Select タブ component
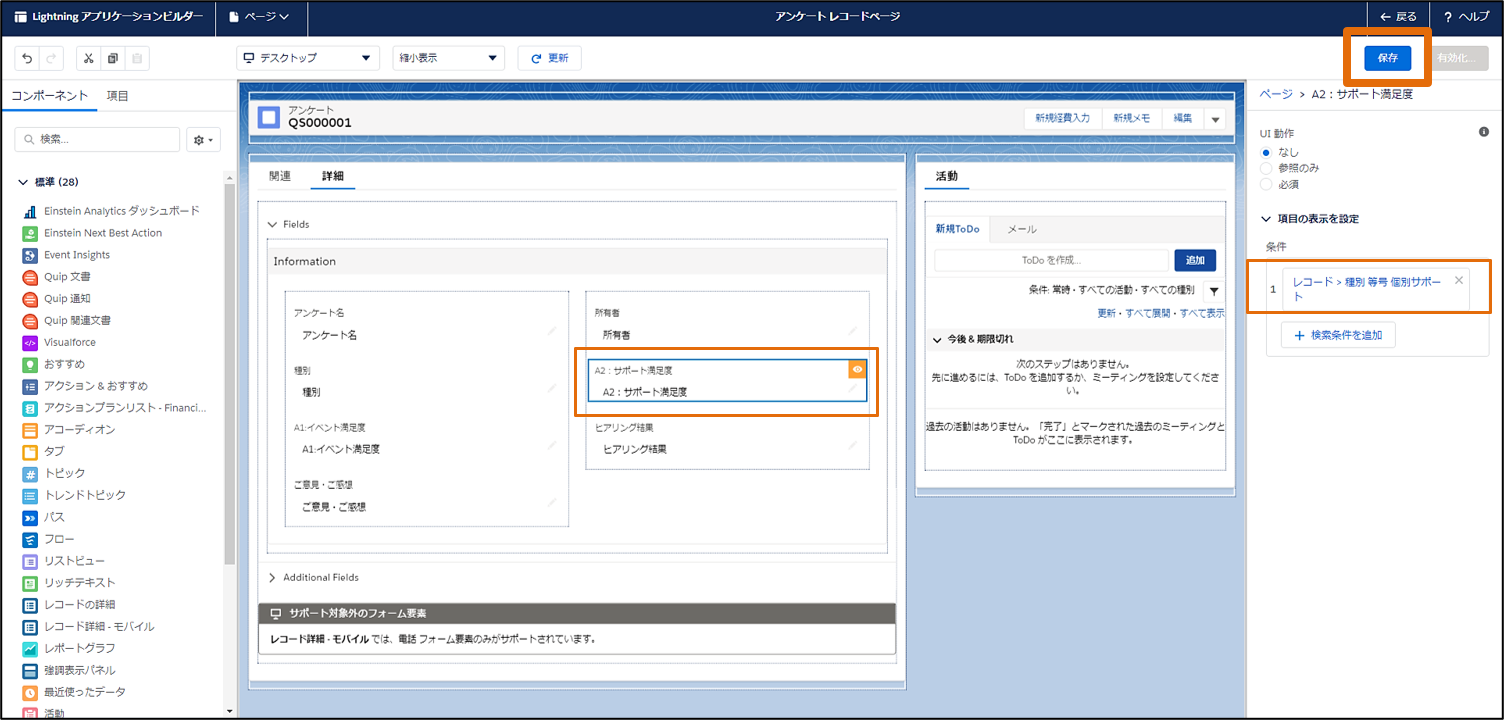Image resolution: width=1504 pixels, height=720 pixels. (x=43, y=451)
